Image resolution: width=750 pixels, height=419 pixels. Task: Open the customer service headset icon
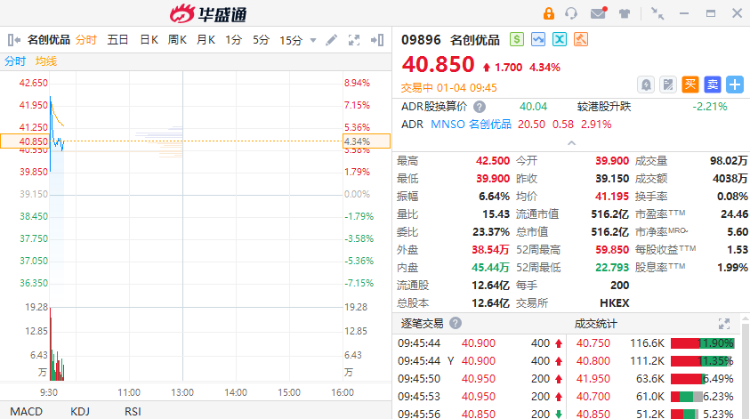pyautogui.click(x=571, y=13)
